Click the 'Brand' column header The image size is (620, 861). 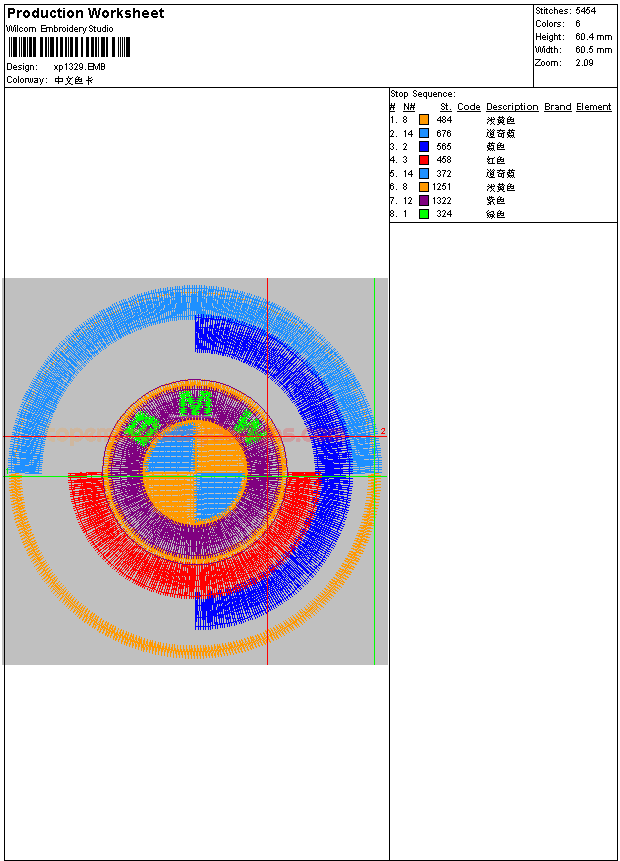pyautogui.click(x=557, y=107)
